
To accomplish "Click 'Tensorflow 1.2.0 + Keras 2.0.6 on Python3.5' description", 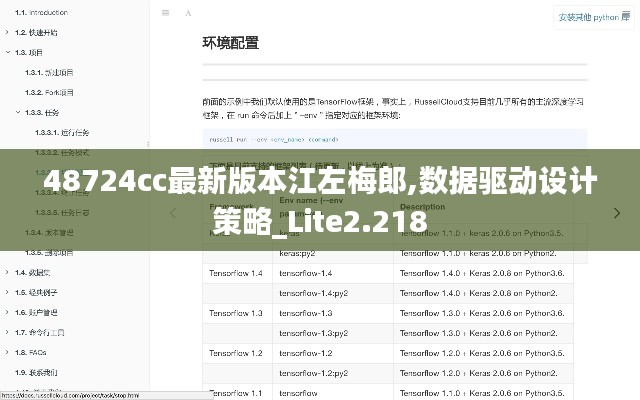I will click(482, 353).
